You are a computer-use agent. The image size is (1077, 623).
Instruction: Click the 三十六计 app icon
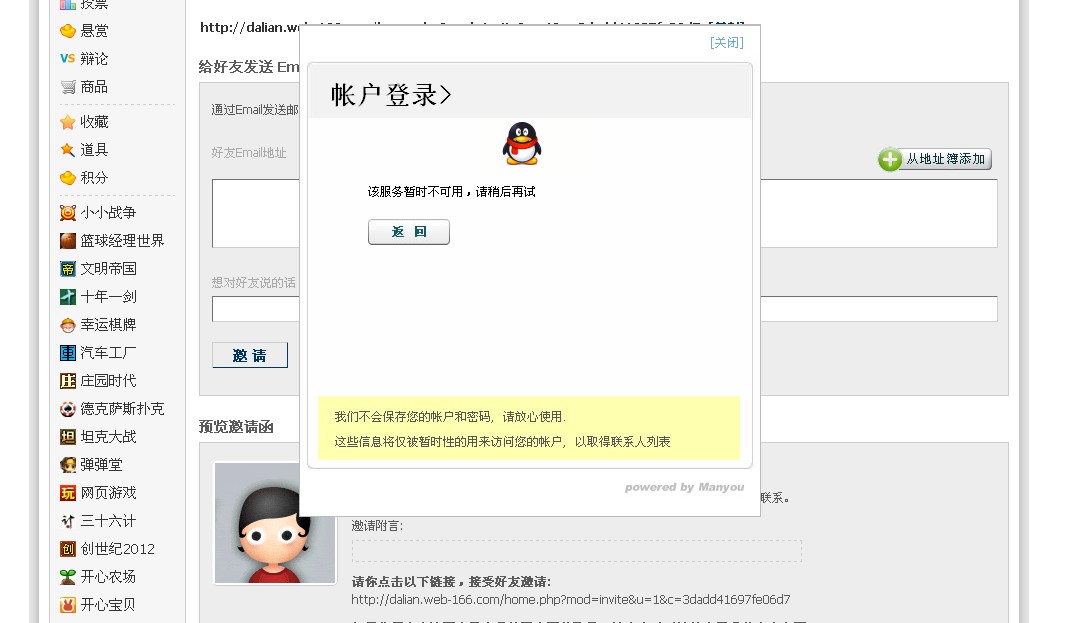(67, 521)
